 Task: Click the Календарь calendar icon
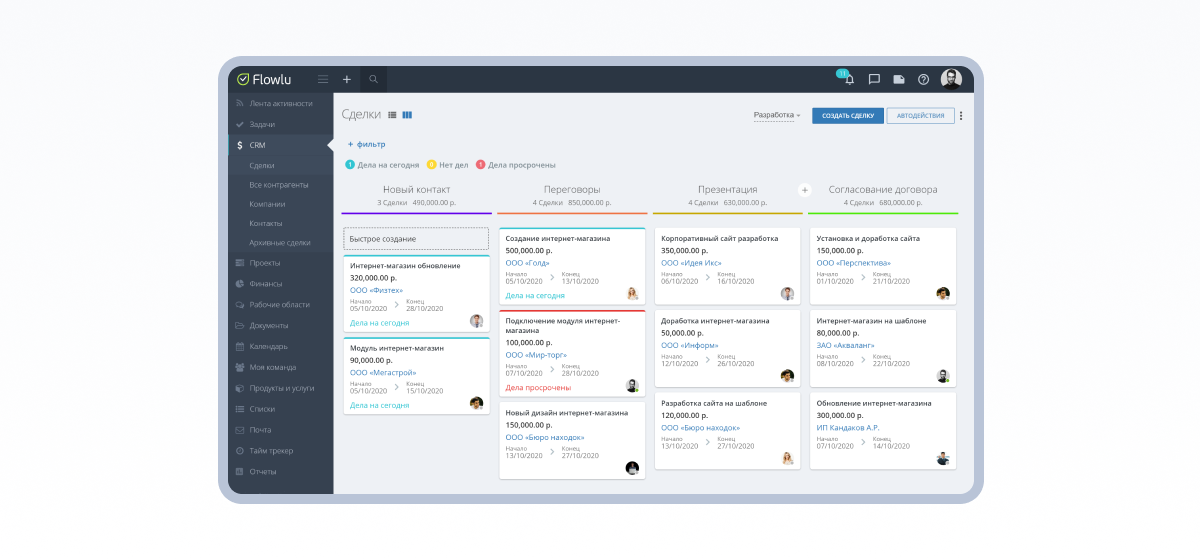point(239,346)
